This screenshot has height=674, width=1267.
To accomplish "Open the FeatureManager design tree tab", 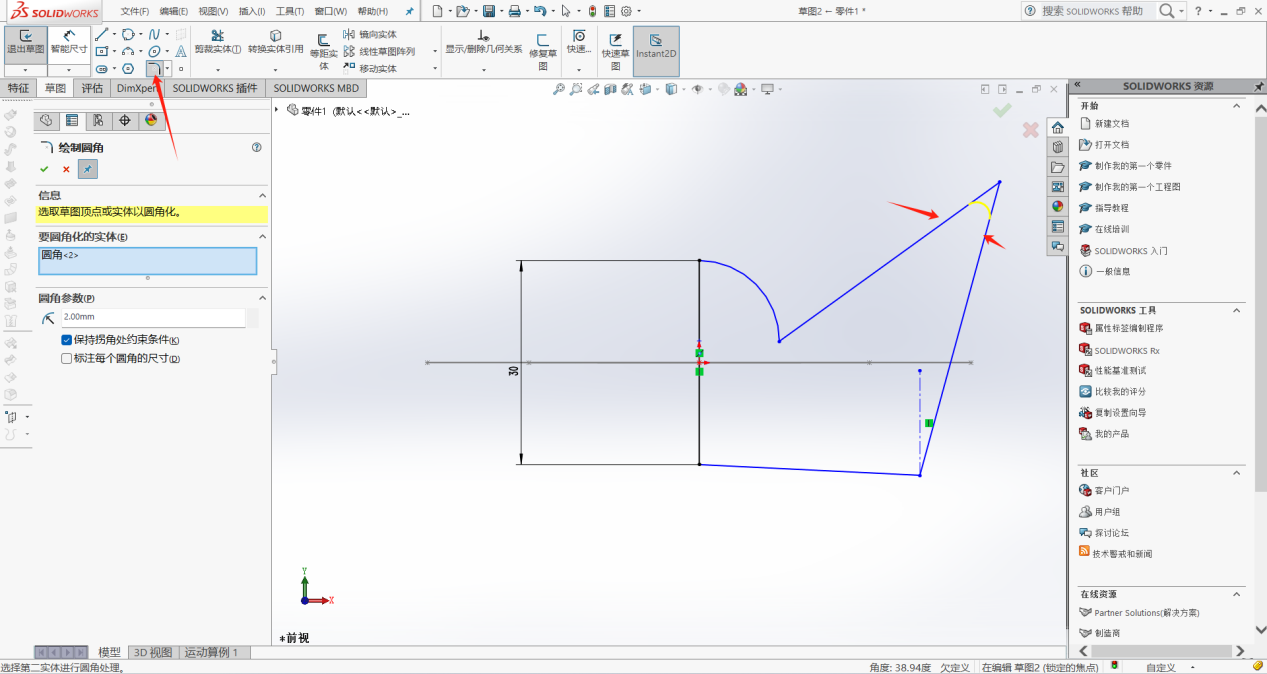I will click(x=46, y=120).
